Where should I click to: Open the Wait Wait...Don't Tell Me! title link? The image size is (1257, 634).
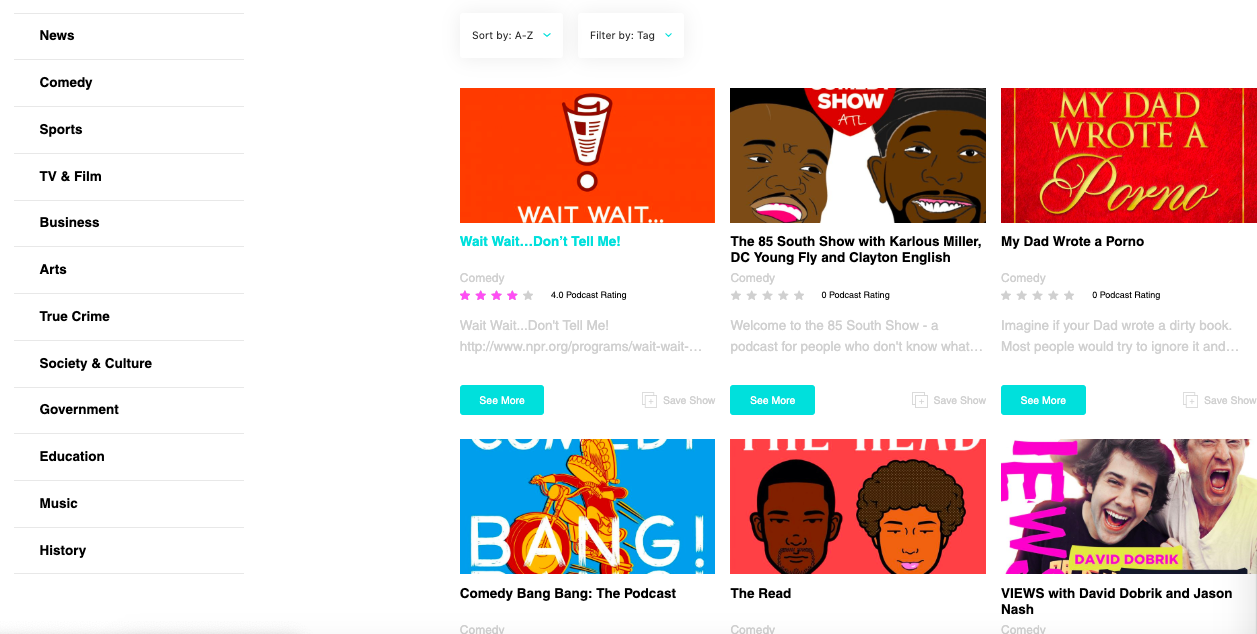(540, 241)
